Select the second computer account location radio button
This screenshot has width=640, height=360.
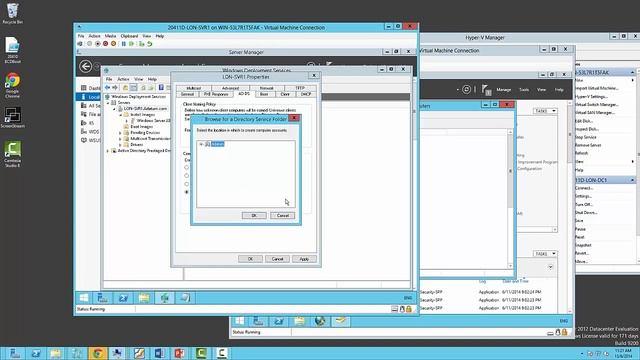pos(187,176)
